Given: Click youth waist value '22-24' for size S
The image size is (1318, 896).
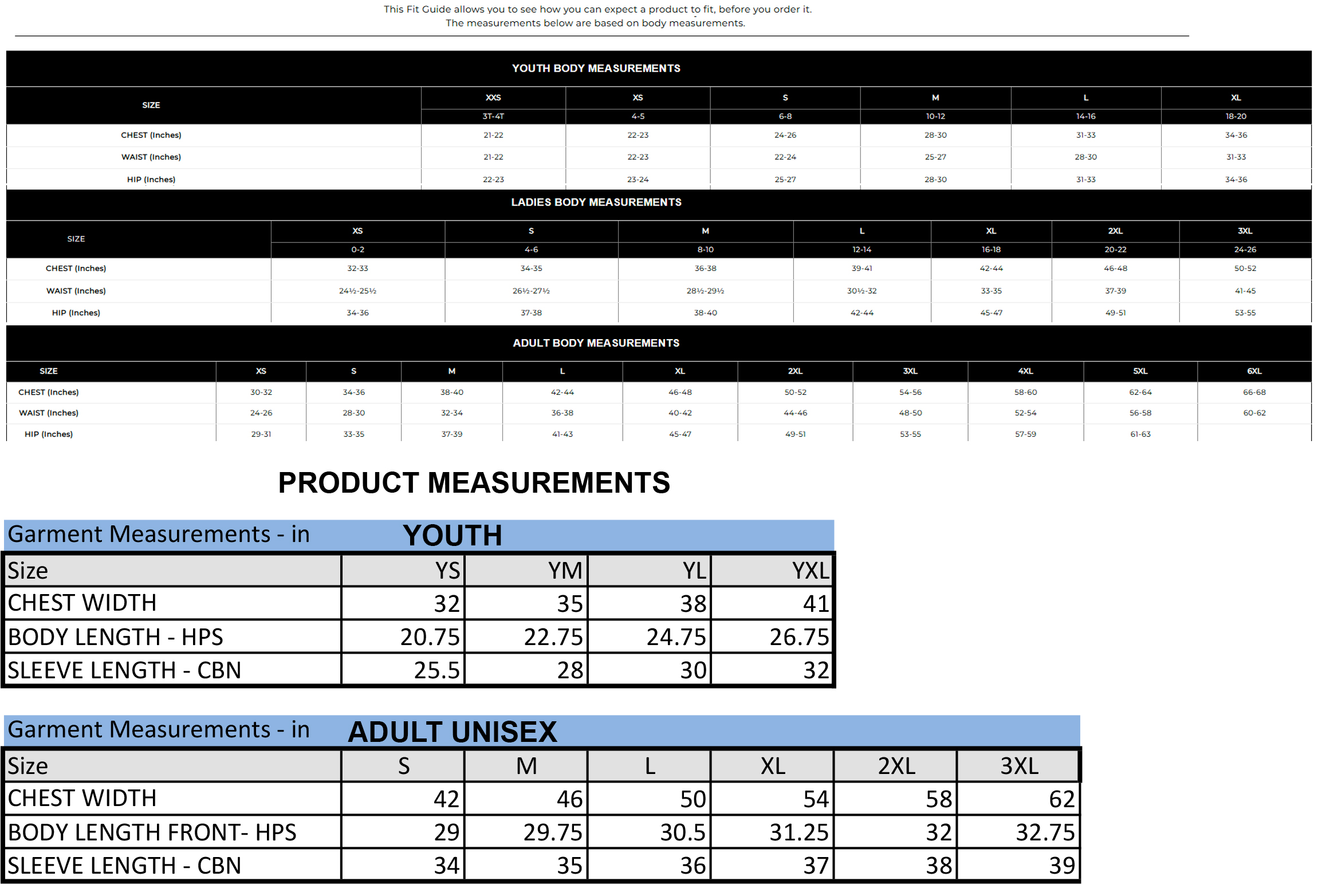Looking at the screenshot, I should tap(785, 157).
